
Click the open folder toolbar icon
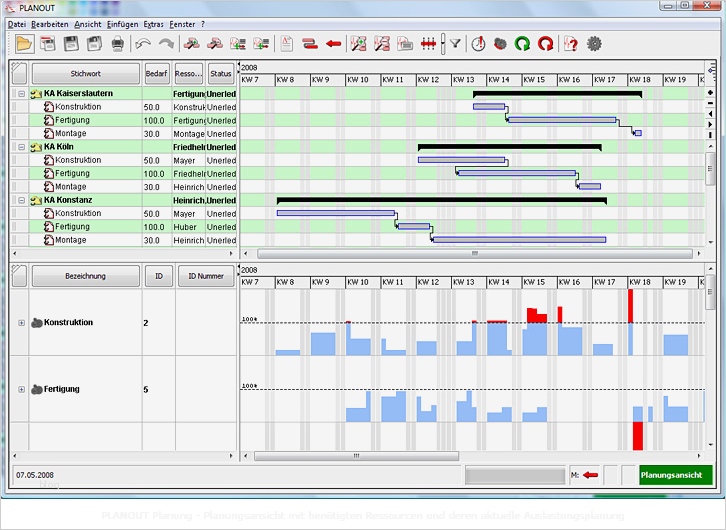coord(24,44)
